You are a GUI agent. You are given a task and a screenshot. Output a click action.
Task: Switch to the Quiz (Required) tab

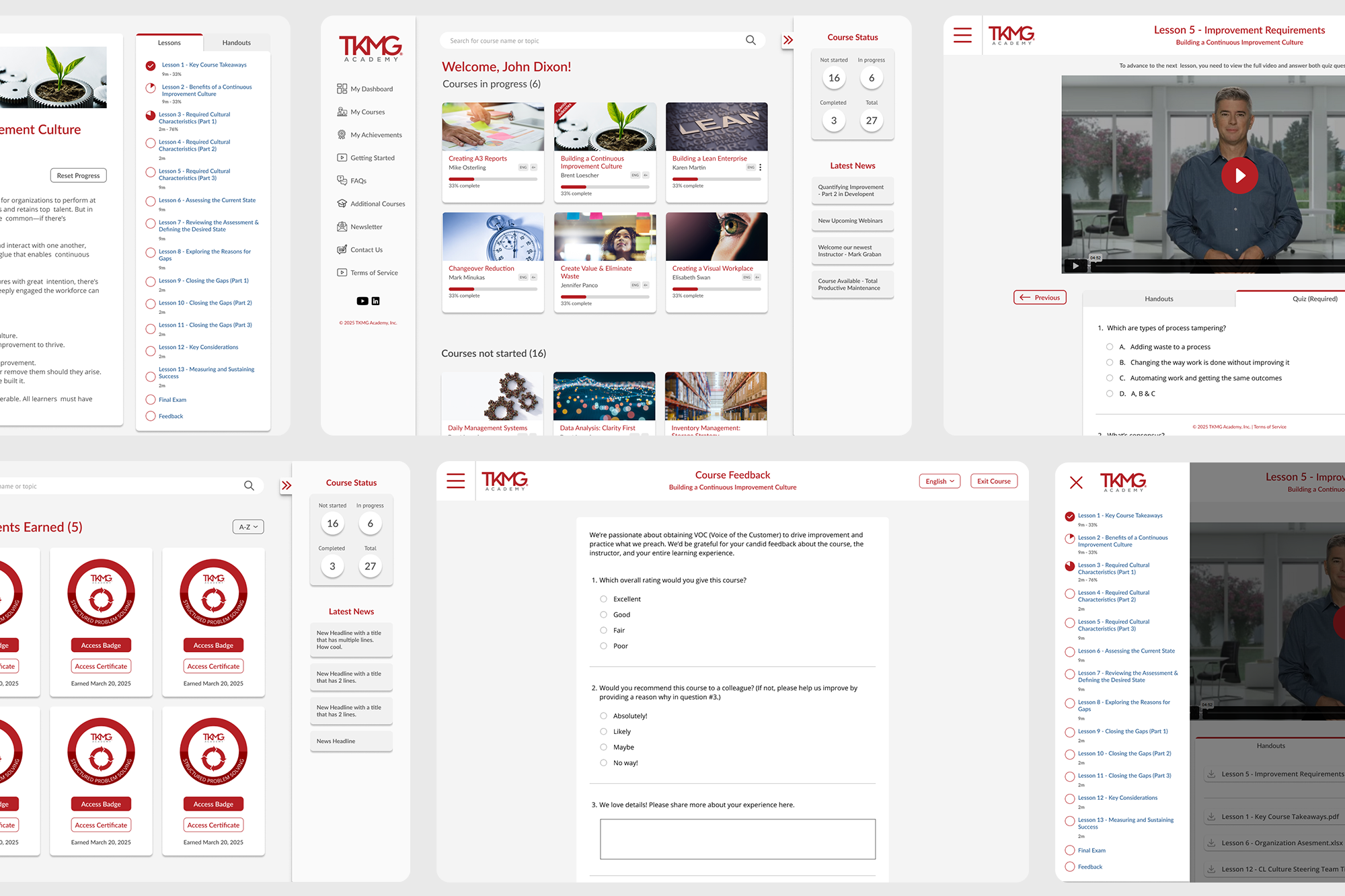point(1314,298)
